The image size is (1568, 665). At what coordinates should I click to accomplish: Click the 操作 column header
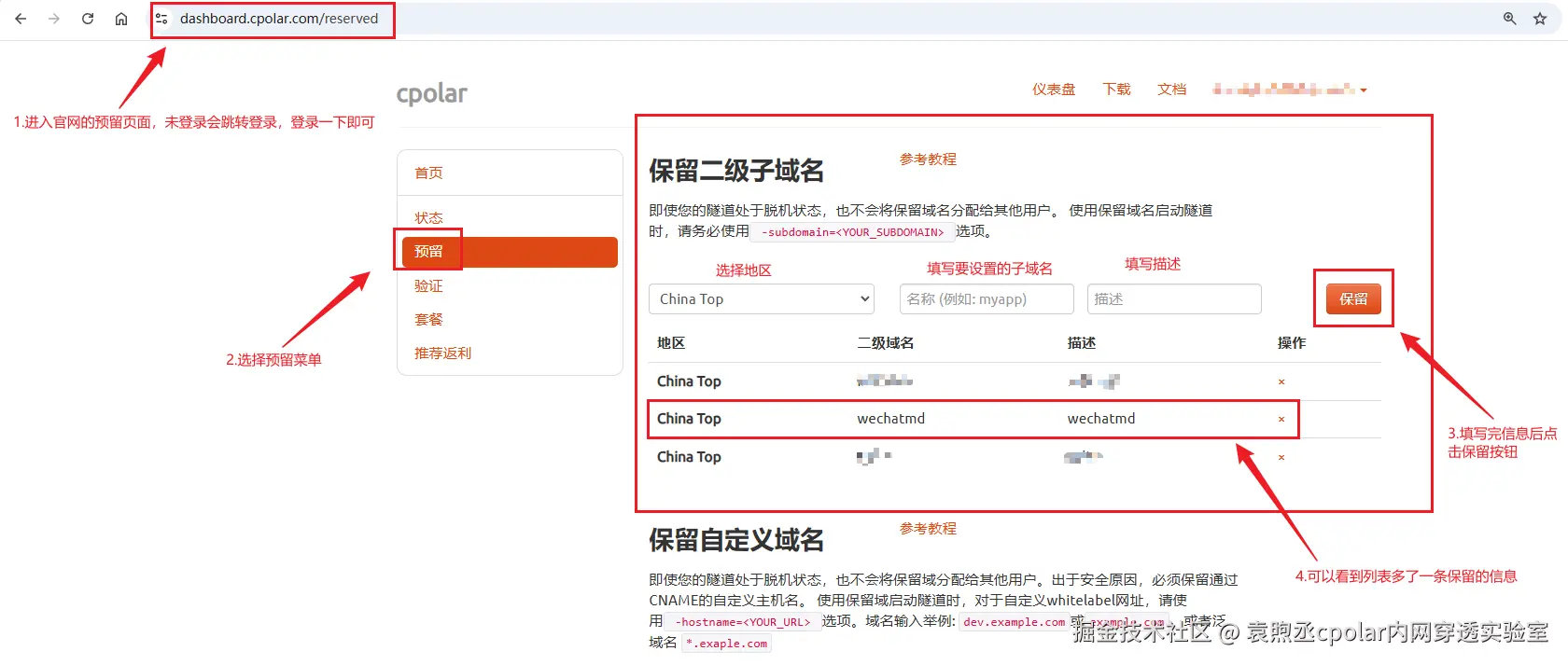pos(1292,343)
